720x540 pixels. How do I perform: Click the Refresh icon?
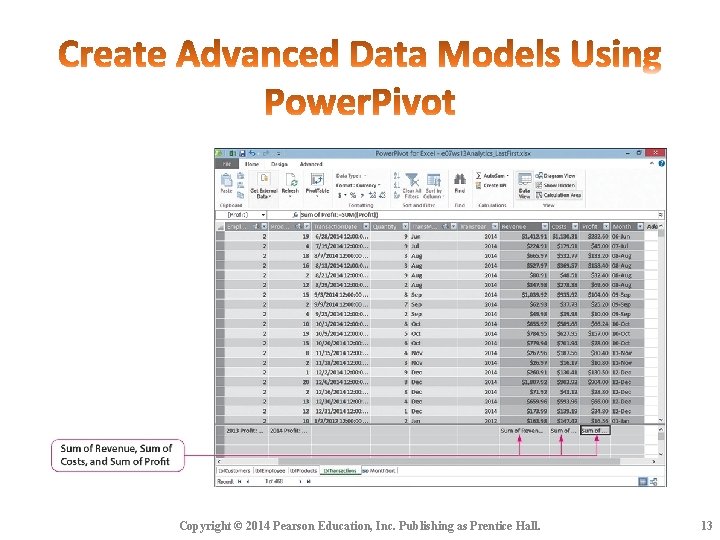(290, 179)
